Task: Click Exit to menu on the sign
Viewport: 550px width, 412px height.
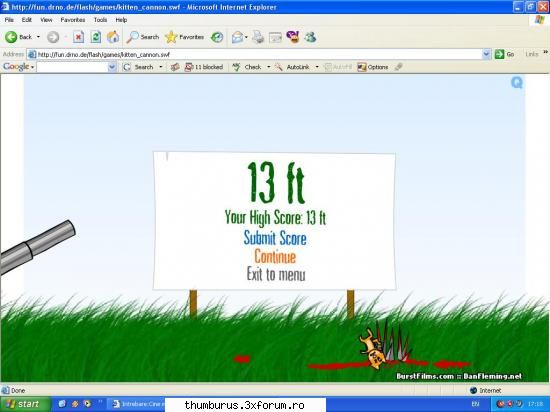Action: pyautogui.click(x=276, y=274)
